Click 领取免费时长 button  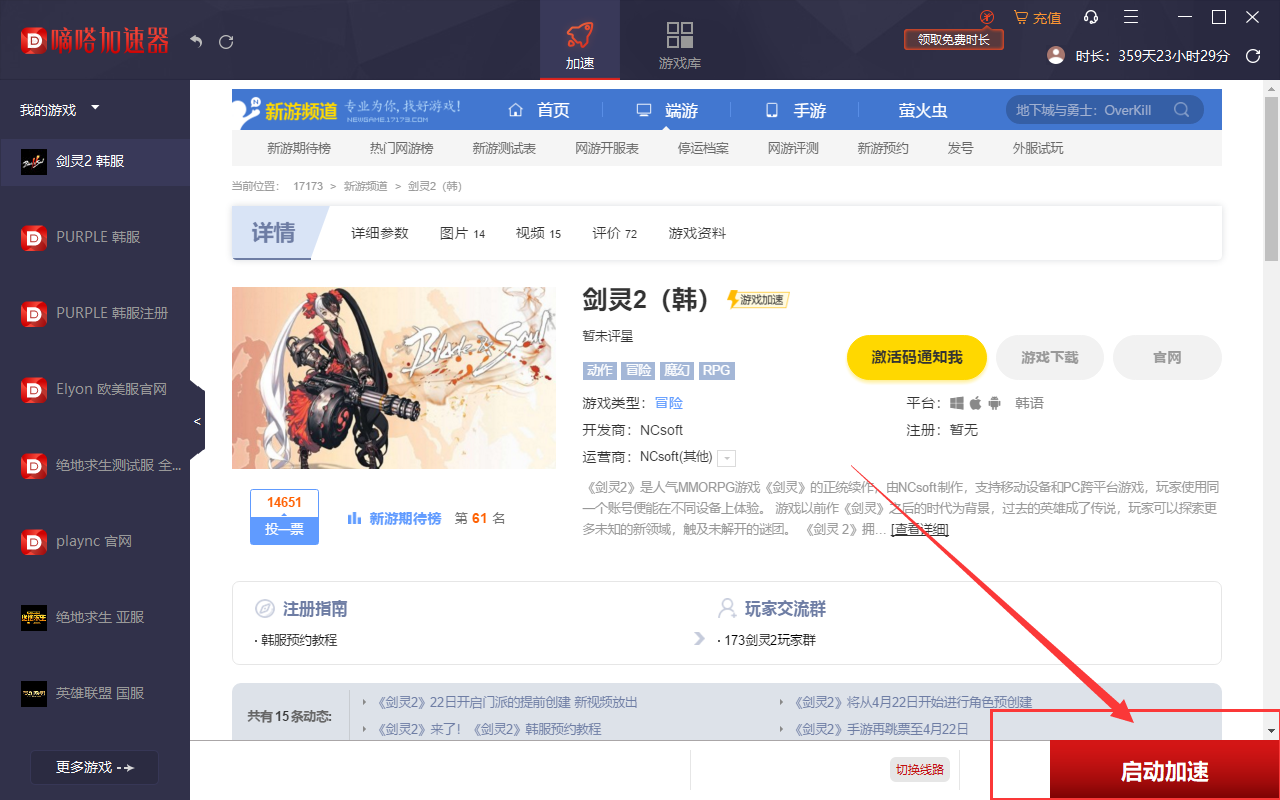[x=953, y=40]
